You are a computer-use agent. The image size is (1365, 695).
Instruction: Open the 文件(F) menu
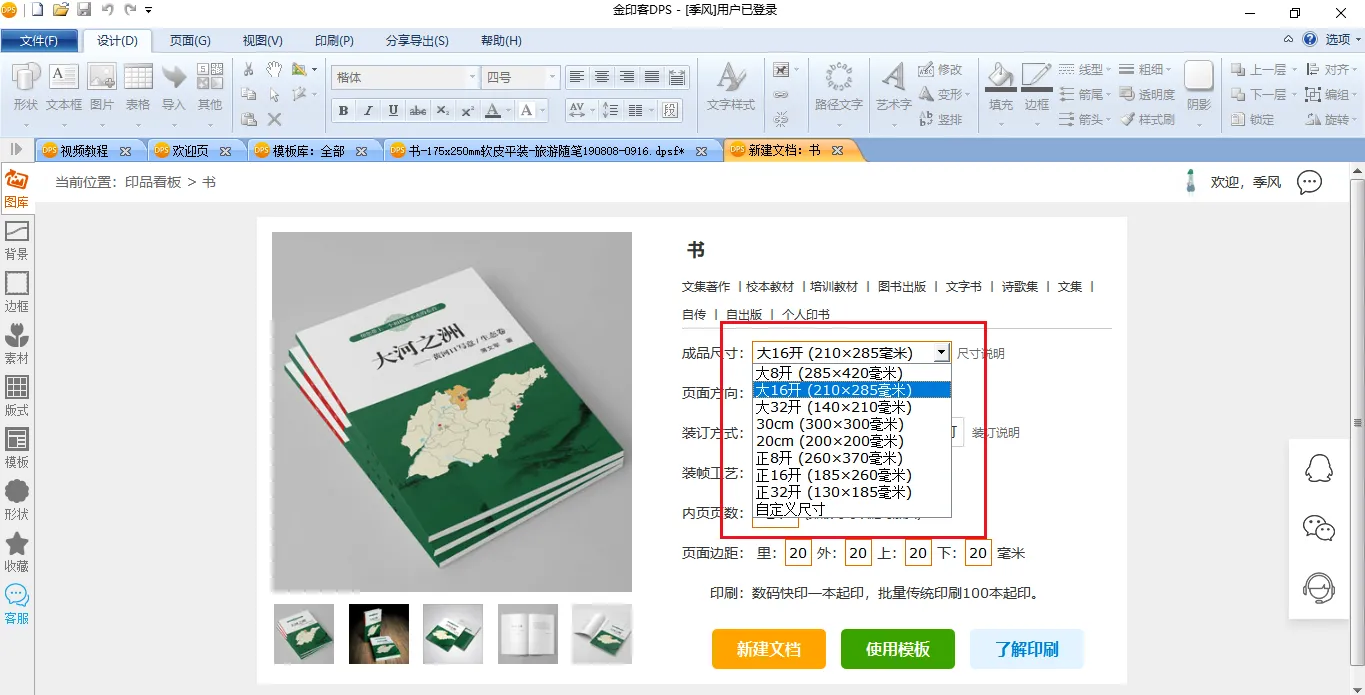point(39,41)
